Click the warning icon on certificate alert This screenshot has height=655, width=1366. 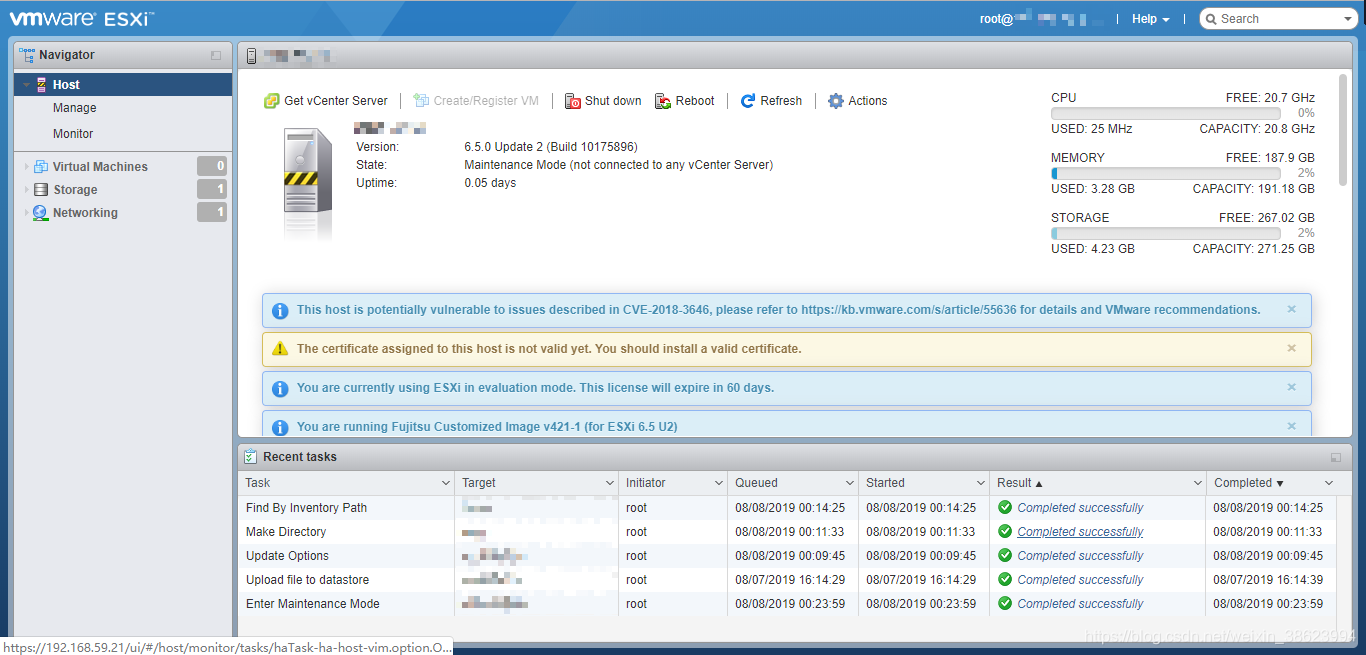pyautogui.click(x=281, y=349)
